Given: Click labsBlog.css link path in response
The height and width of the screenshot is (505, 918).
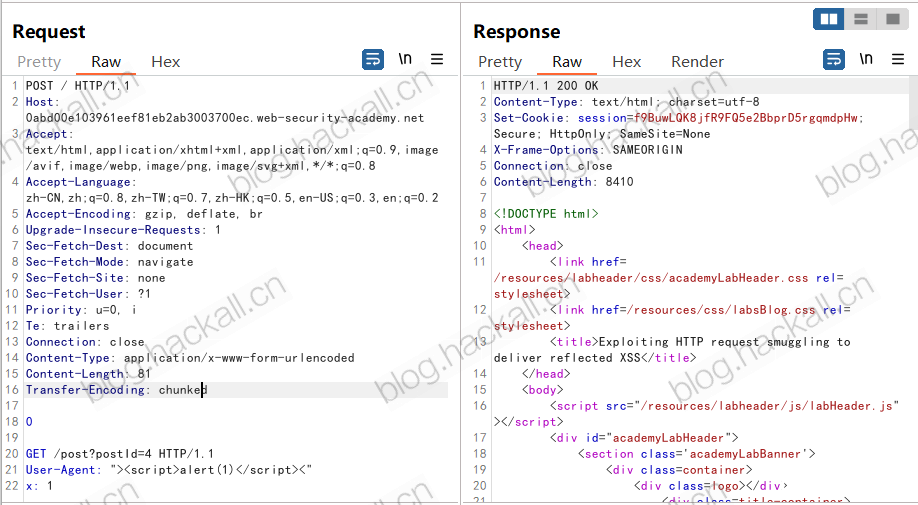Looking at the screenshot, I should point(721,310).
